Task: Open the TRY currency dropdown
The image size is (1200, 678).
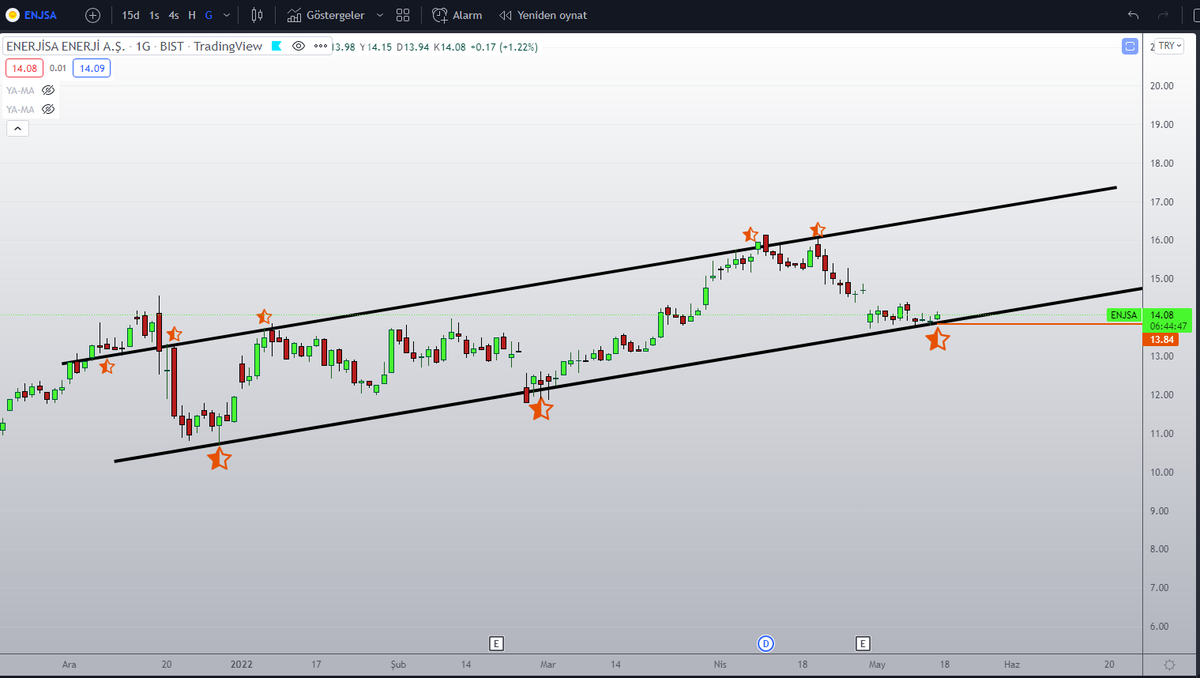Action: tap(1169, 46)
